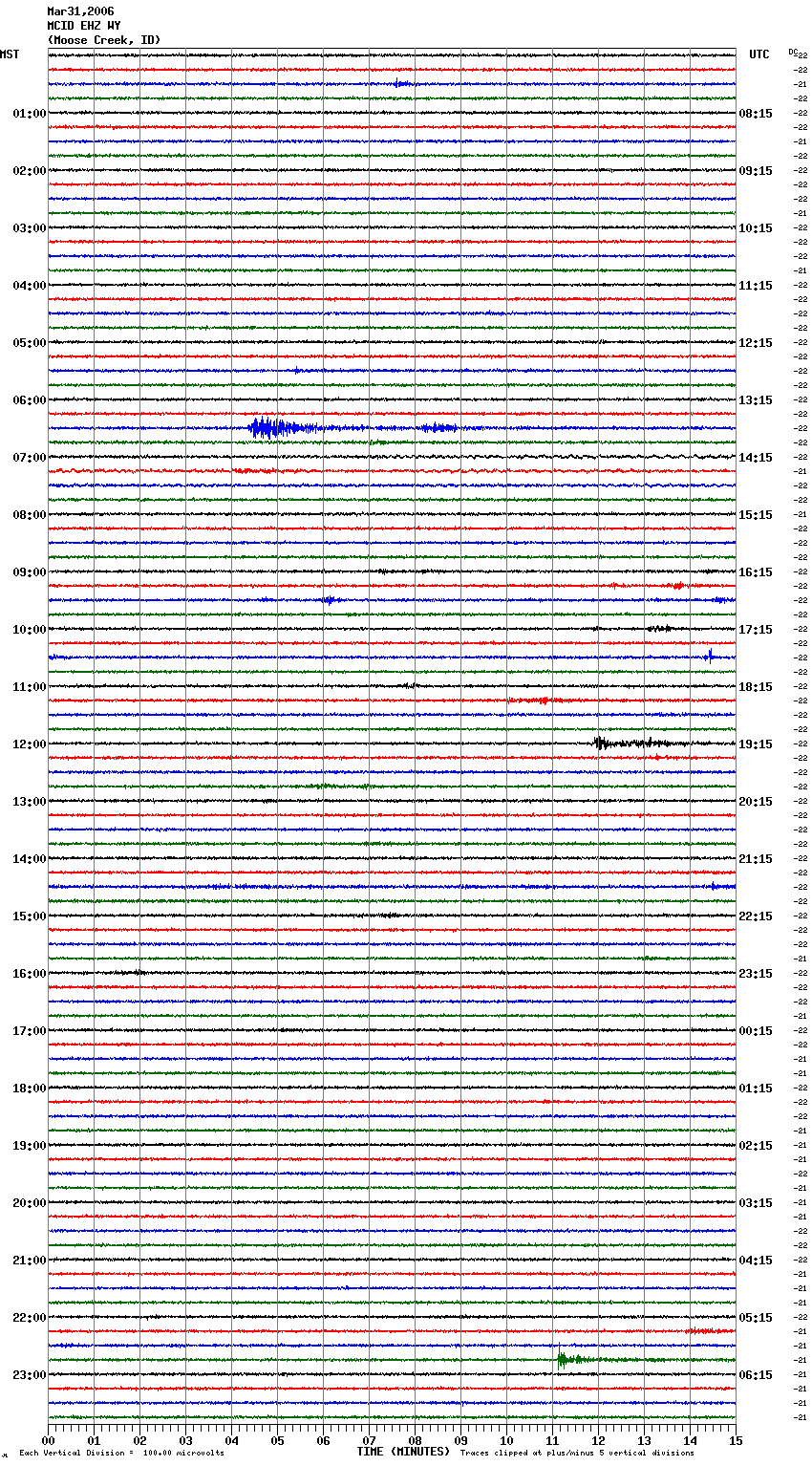Select the 21:00 MST row label
Viewport: 812px width, 1466px height.
[30, 1261]
